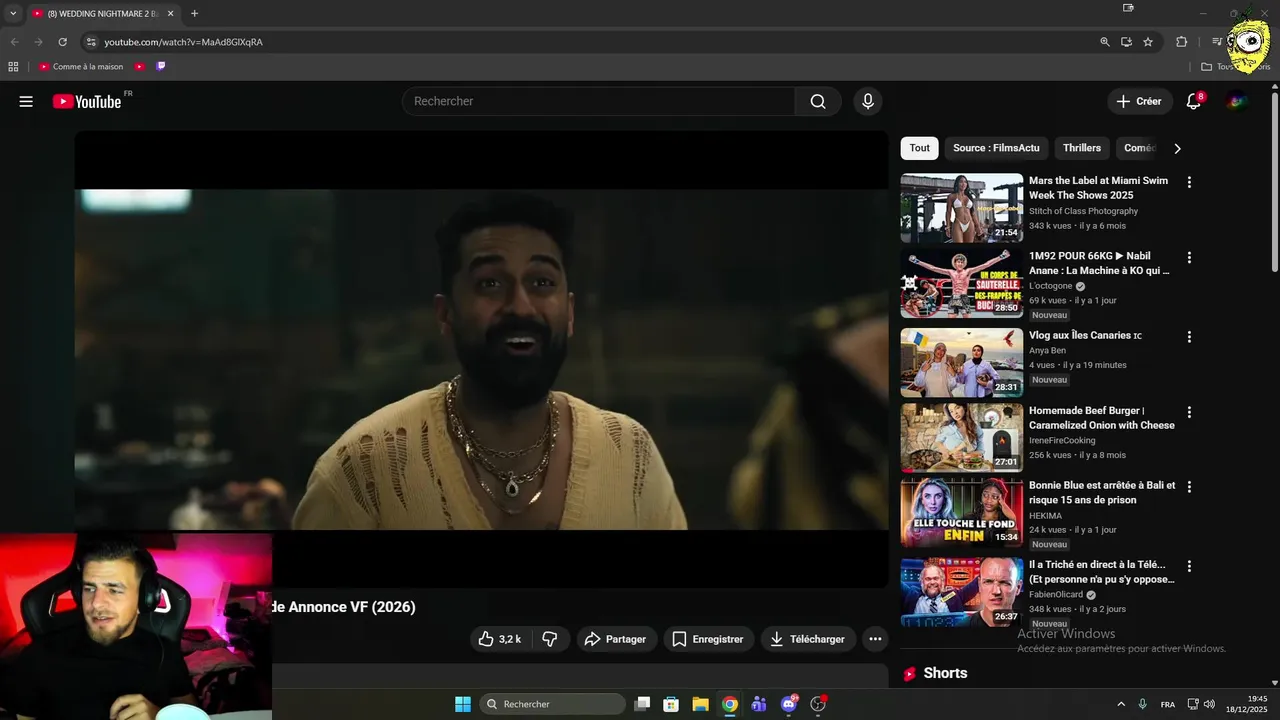Open the Comme à la maison bookmark

click(81, 67)
